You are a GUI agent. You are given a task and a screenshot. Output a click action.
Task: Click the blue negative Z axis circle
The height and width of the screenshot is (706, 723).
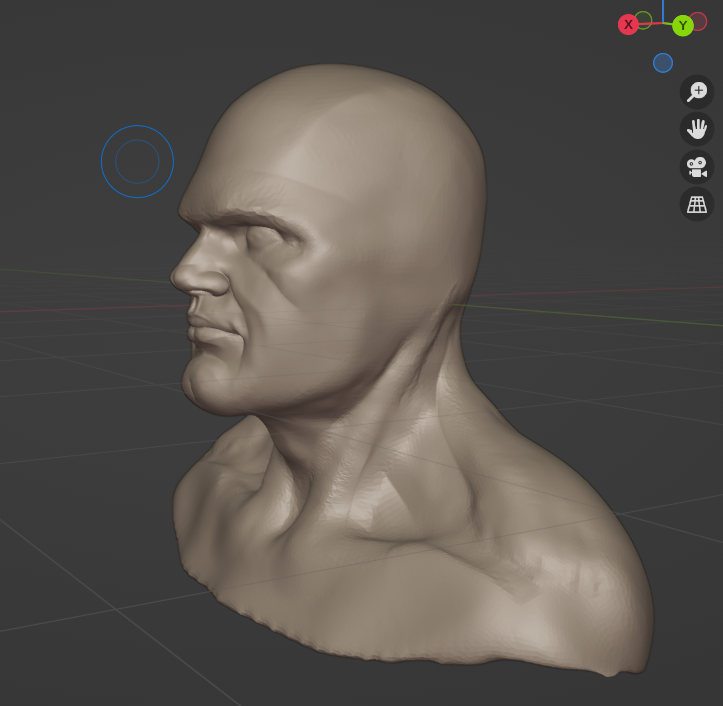(x=663, y=63)
